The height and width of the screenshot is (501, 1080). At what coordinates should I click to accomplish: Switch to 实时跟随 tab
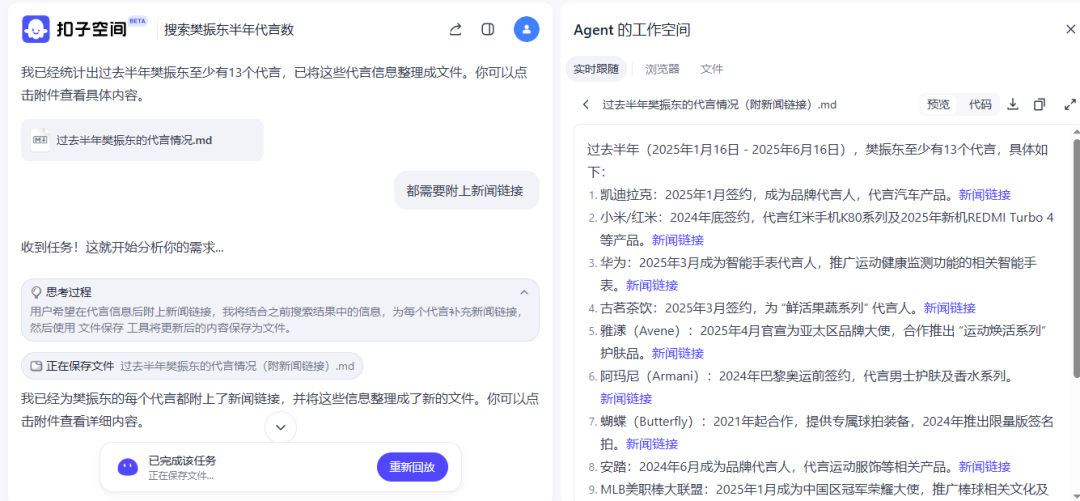(596, 69)
